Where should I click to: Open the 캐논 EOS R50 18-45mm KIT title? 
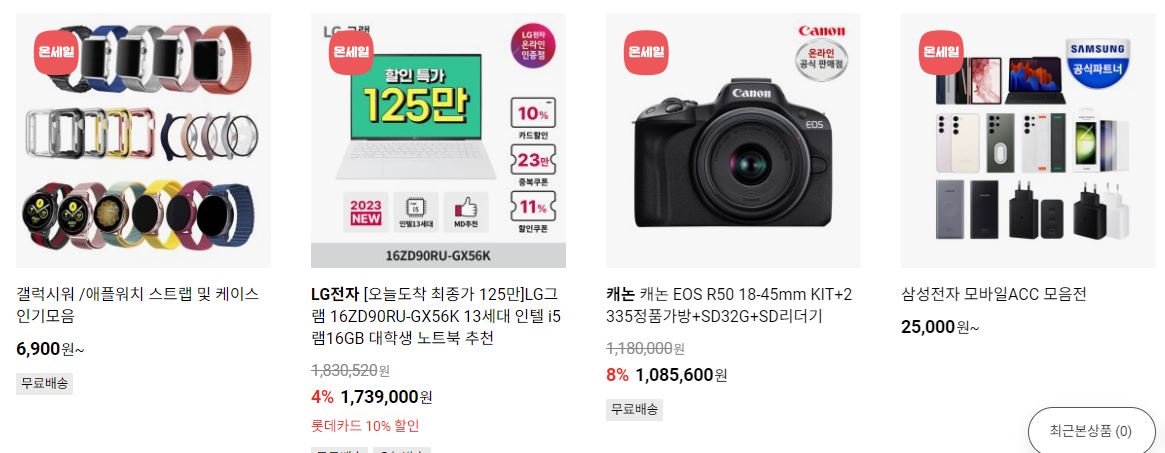pyautogui.click(x=730, y=305)
